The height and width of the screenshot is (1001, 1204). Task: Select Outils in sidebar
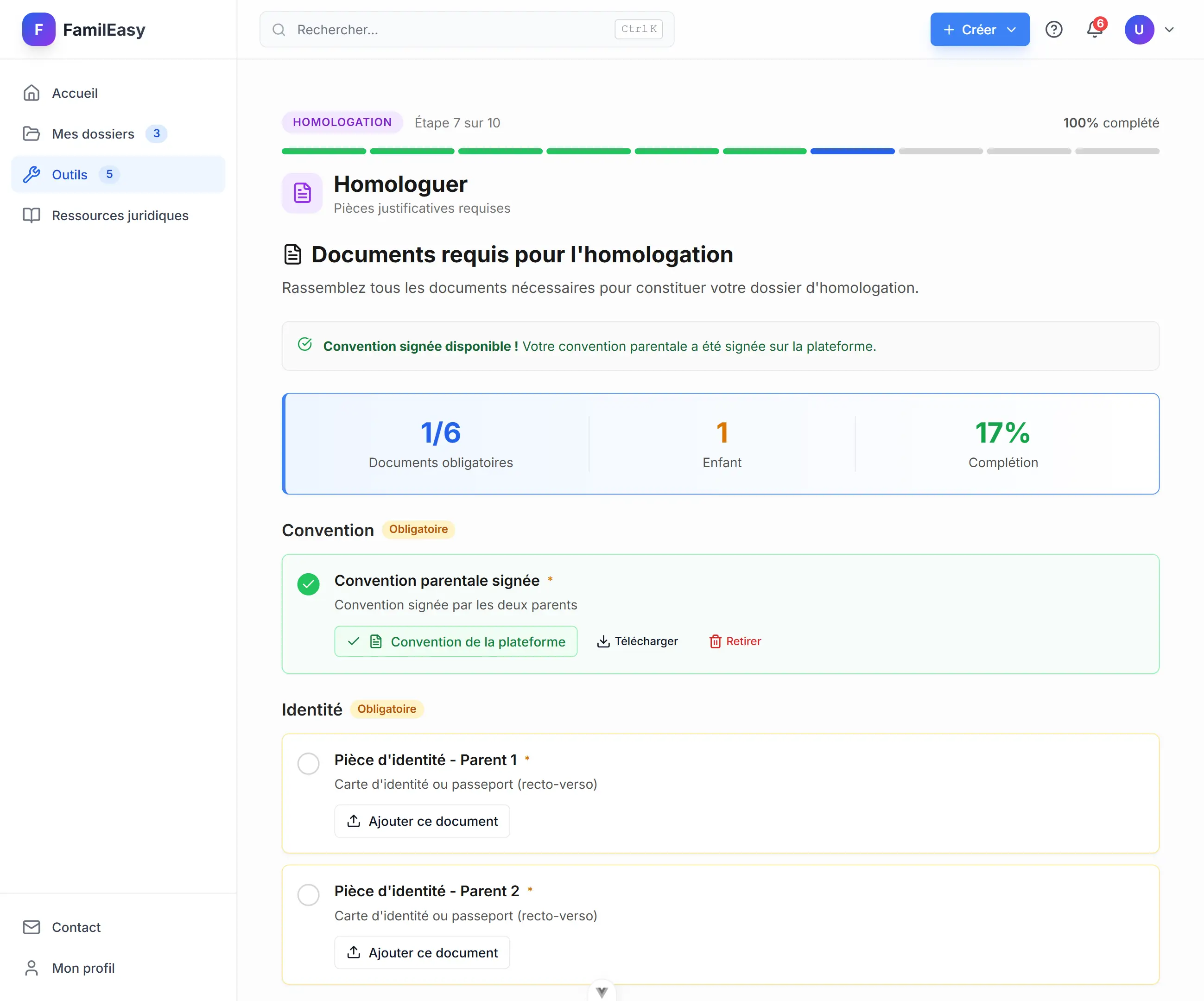[x=118, y=174]
